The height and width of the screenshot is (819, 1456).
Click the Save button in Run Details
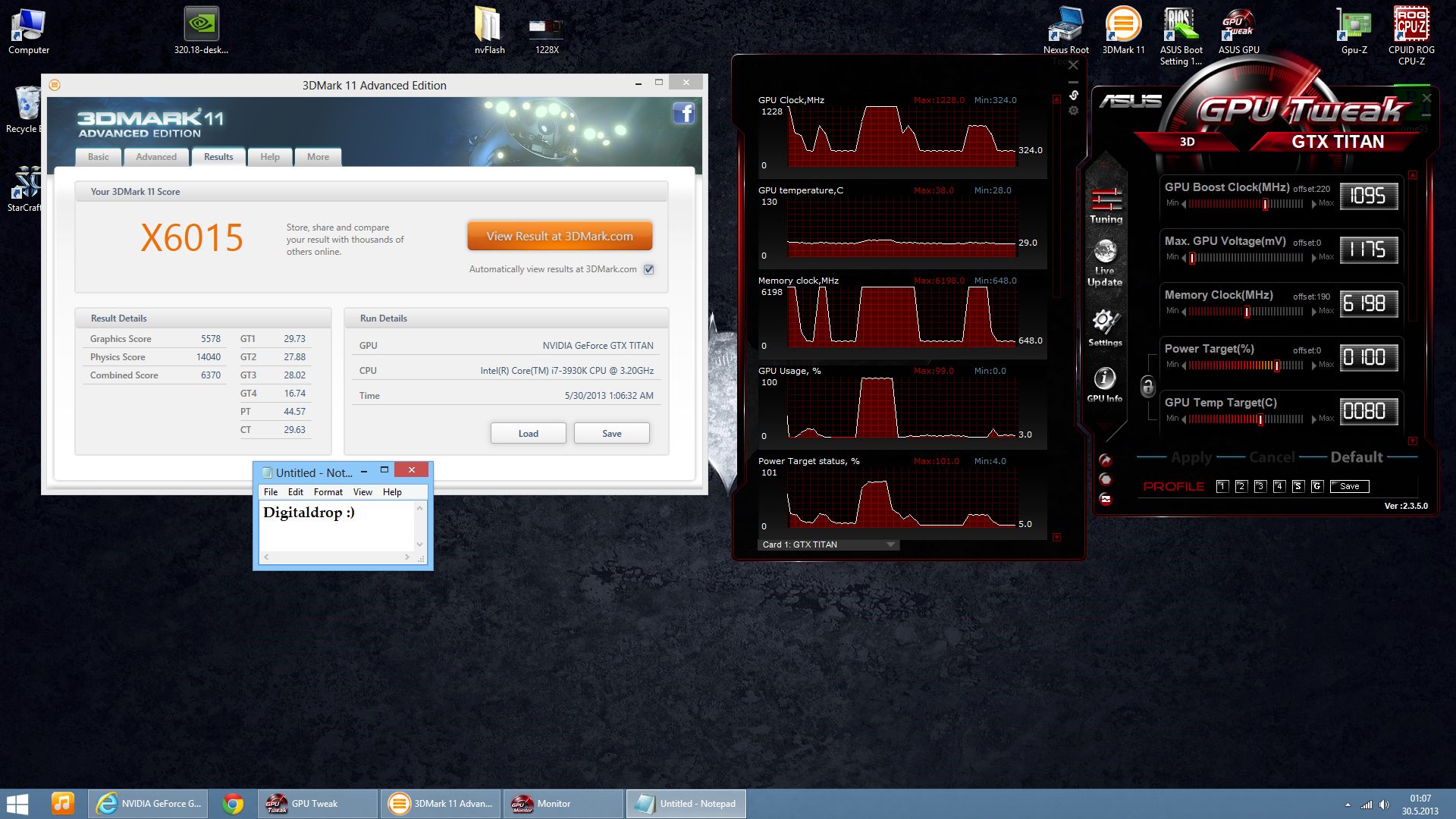pos(612,433)
